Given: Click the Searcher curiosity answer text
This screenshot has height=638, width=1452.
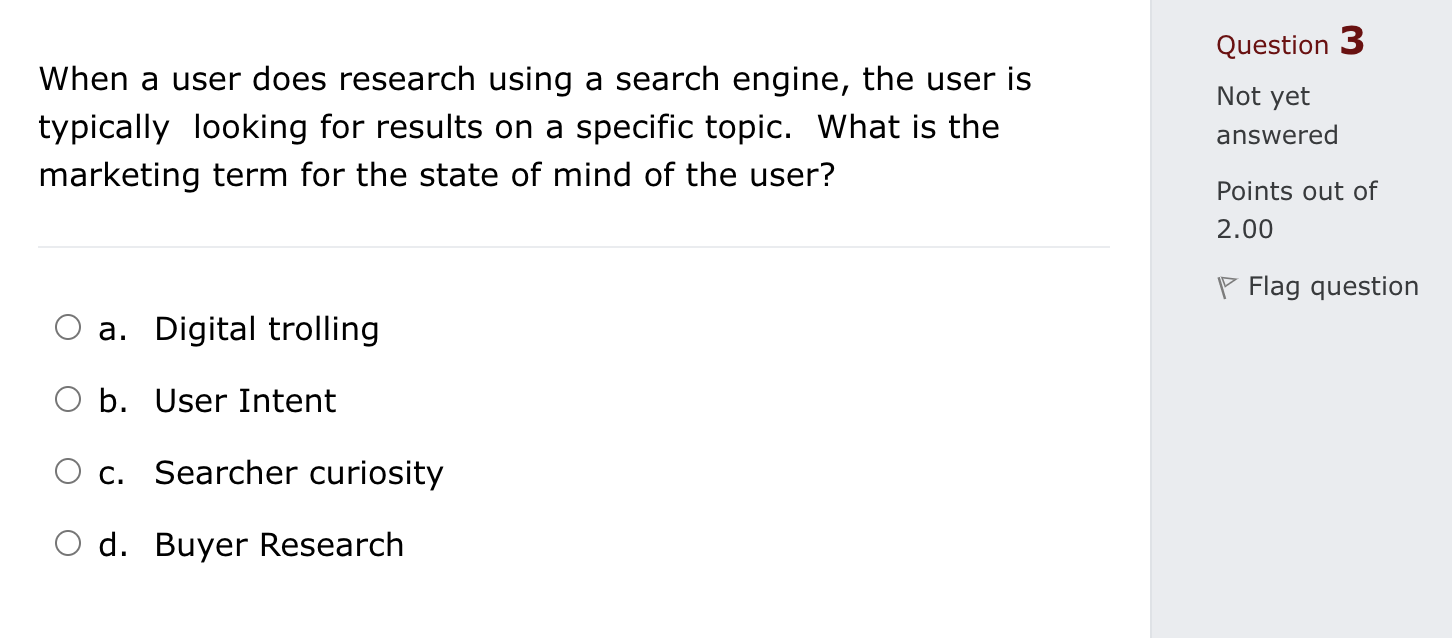Looking at the screenshot, I should (x=298, y=473).
